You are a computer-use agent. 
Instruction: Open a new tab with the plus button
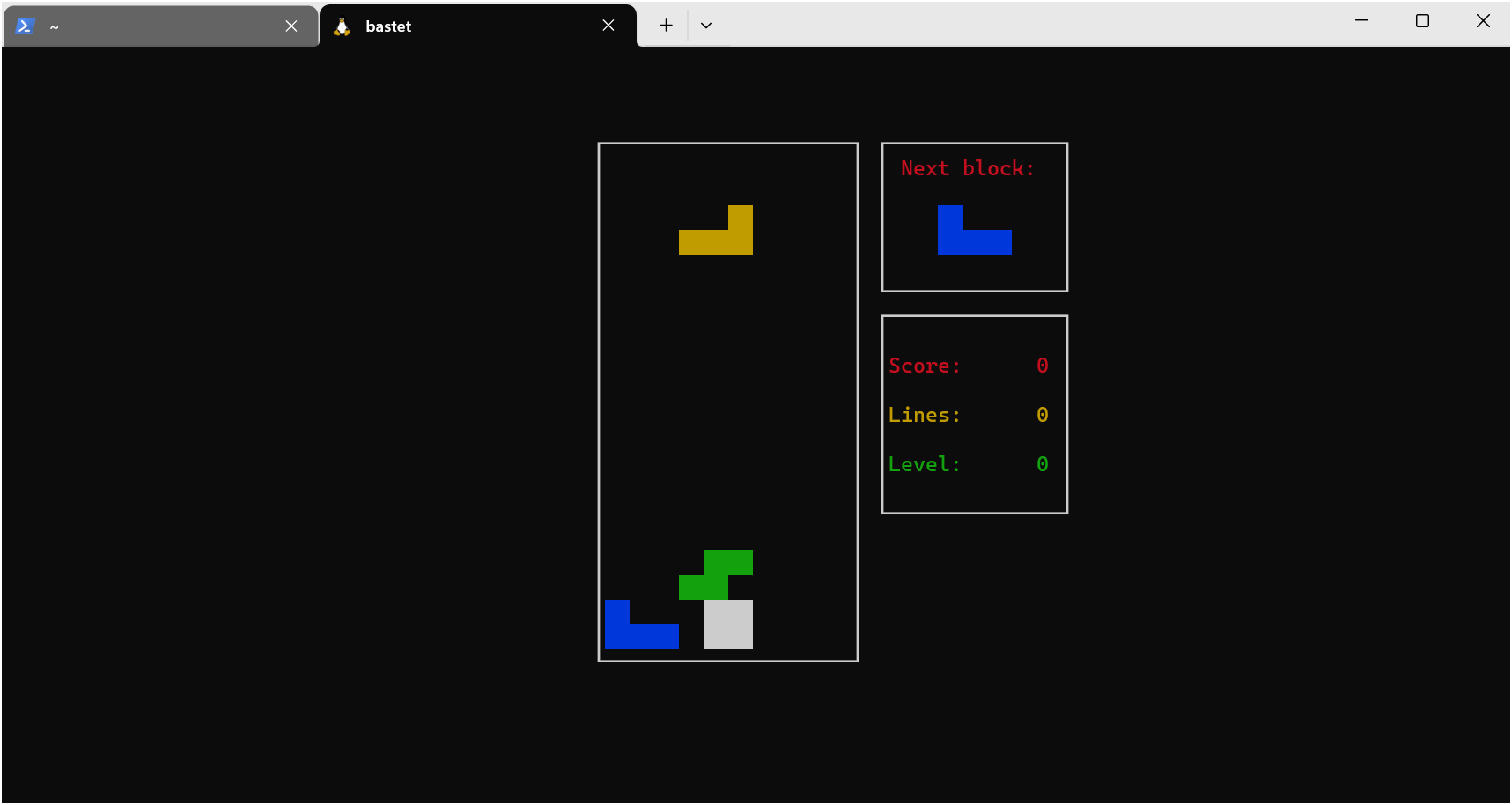(x=666, y=26)
